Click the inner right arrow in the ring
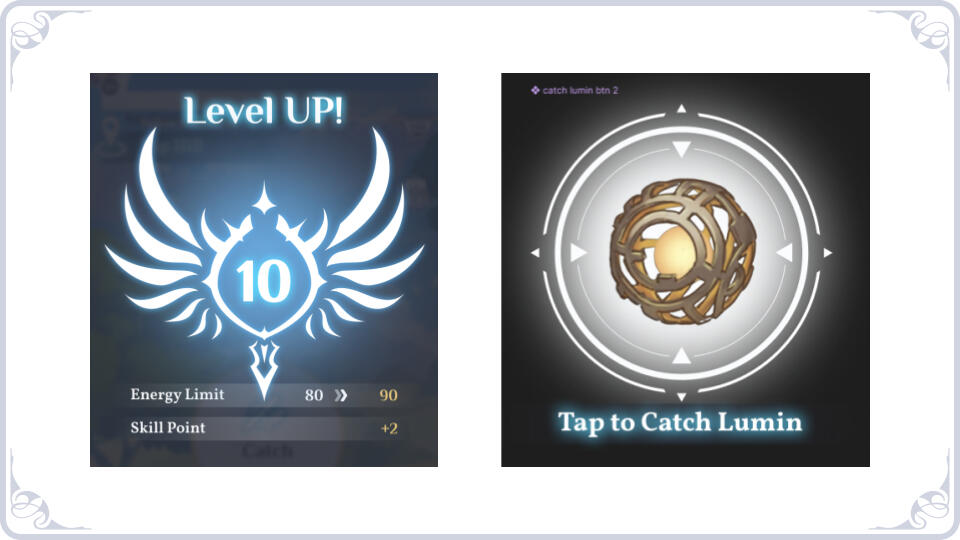This screenshot has width=960, height=540. (785, 252)
